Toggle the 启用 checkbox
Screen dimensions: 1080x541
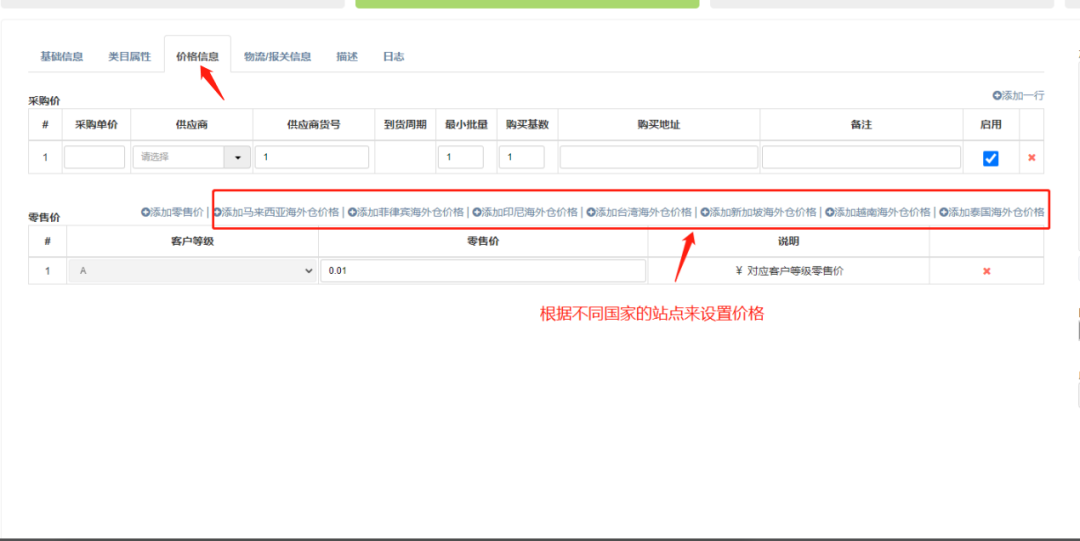click(x=990, y=159)
